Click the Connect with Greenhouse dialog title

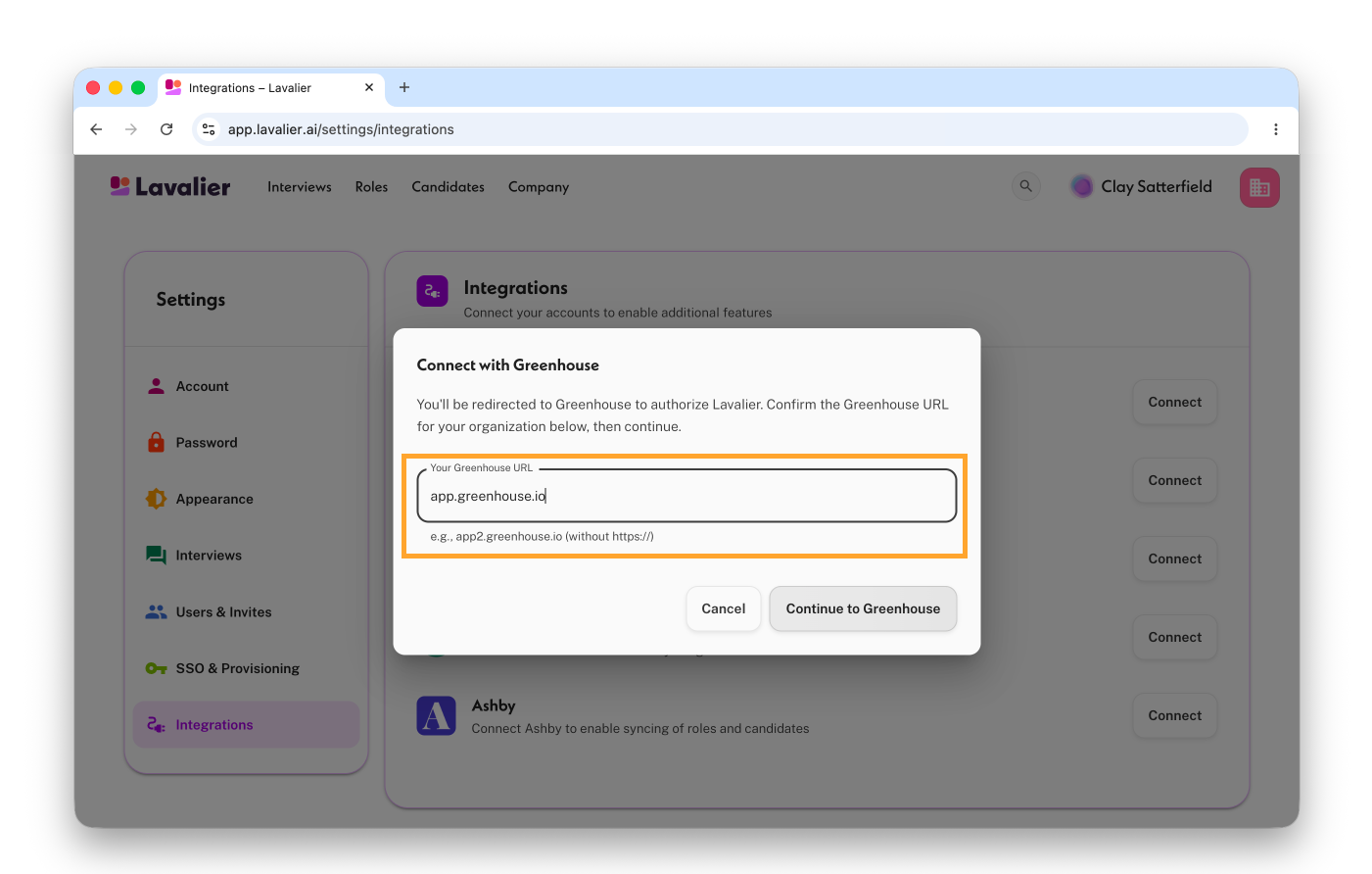[x=507, y=365]
